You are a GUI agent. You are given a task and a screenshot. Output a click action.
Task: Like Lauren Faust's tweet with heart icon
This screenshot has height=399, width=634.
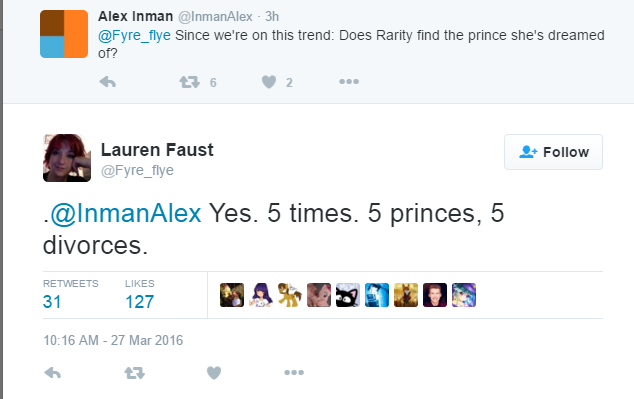pos(214,373)
